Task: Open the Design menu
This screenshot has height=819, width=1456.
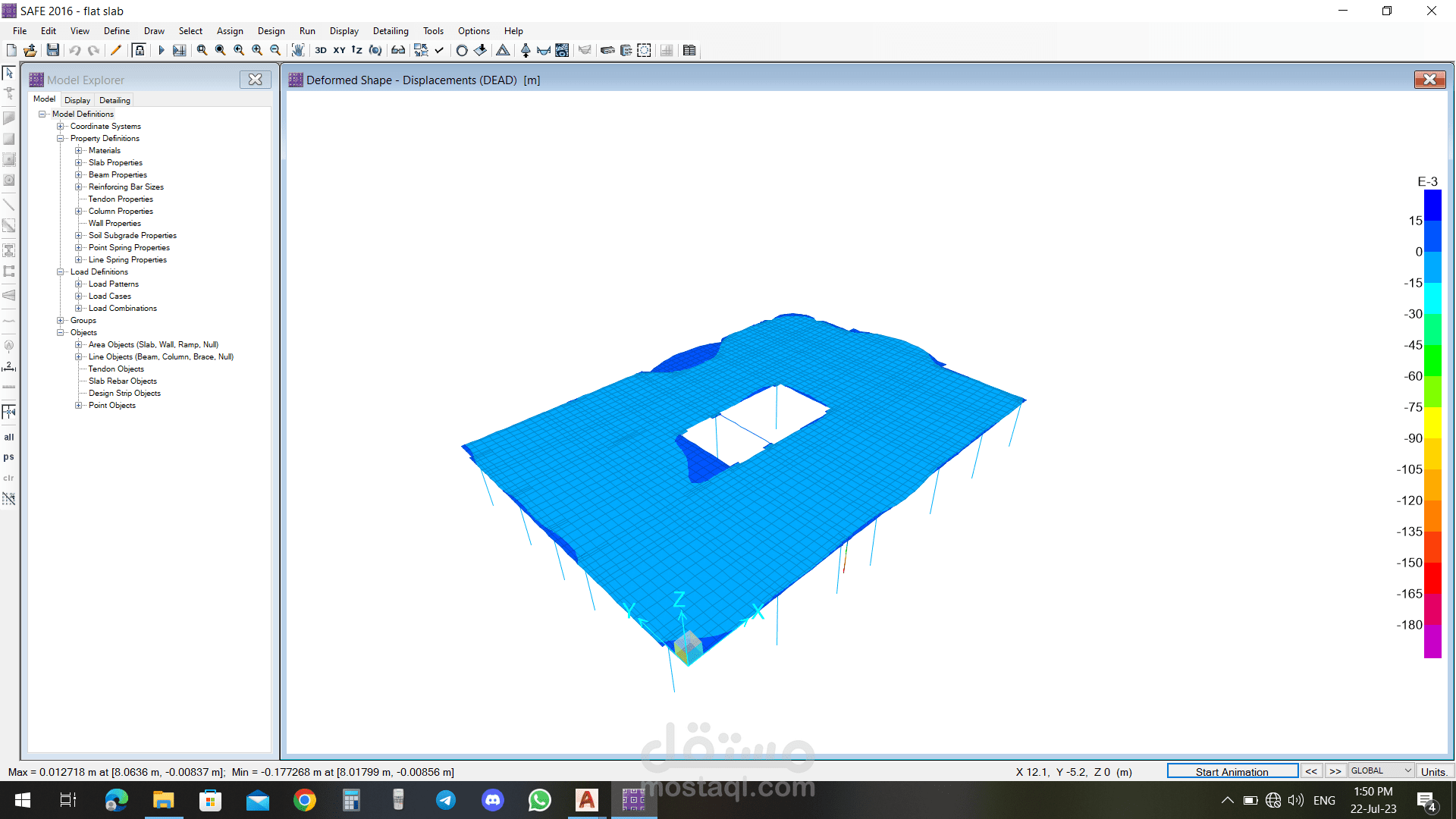Action: tap(271, 31)
